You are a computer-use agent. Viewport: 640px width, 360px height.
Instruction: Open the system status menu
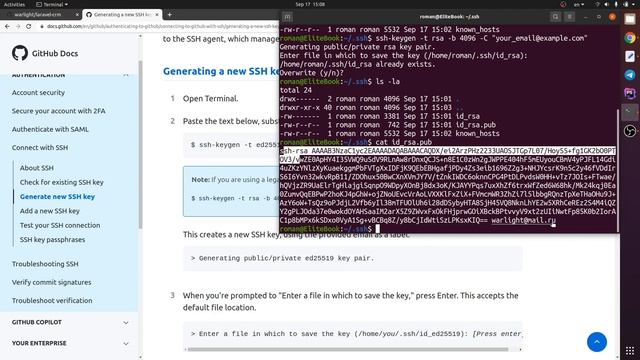tap(616, 4)
